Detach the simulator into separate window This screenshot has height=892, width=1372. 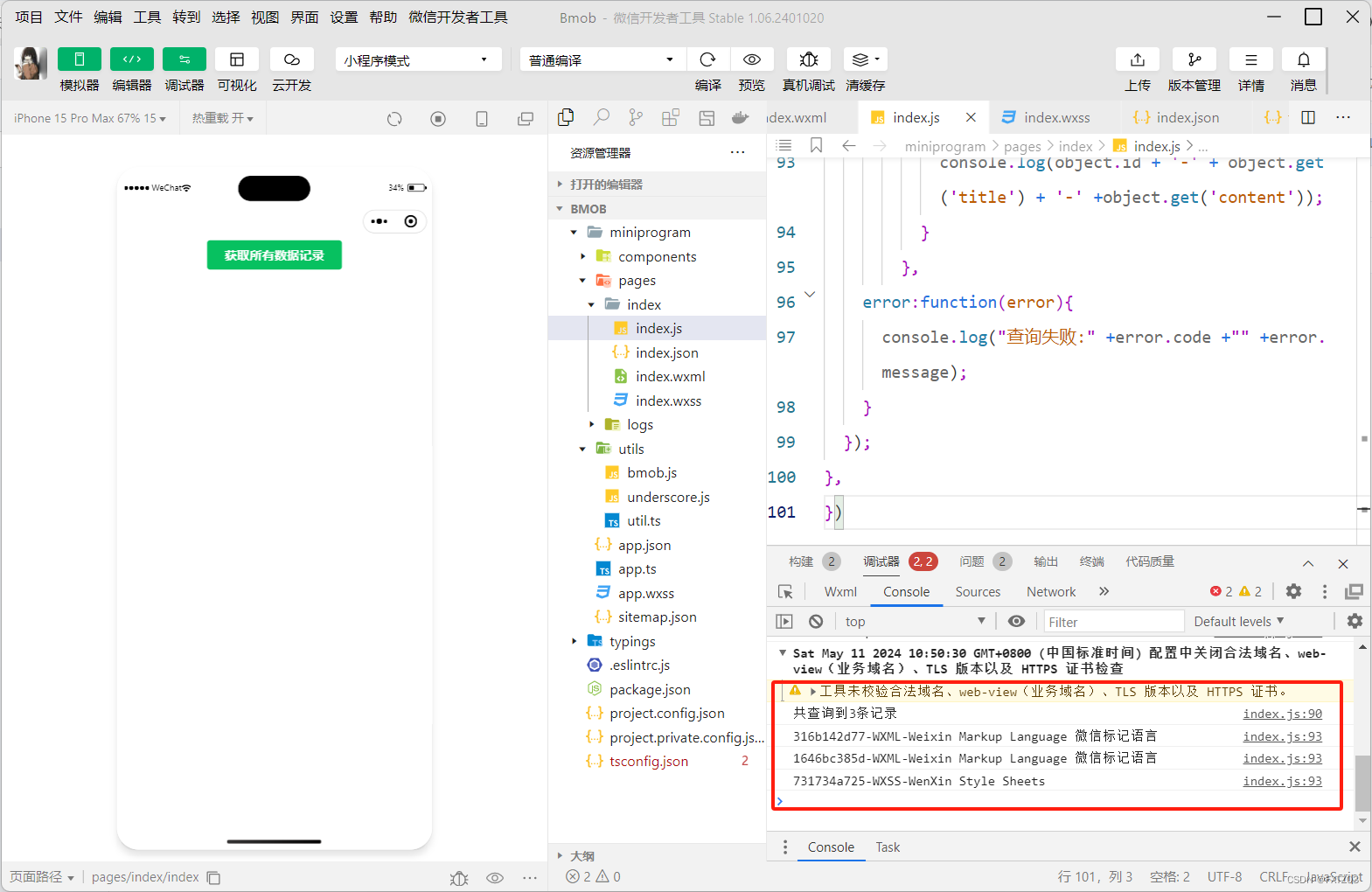526,119
